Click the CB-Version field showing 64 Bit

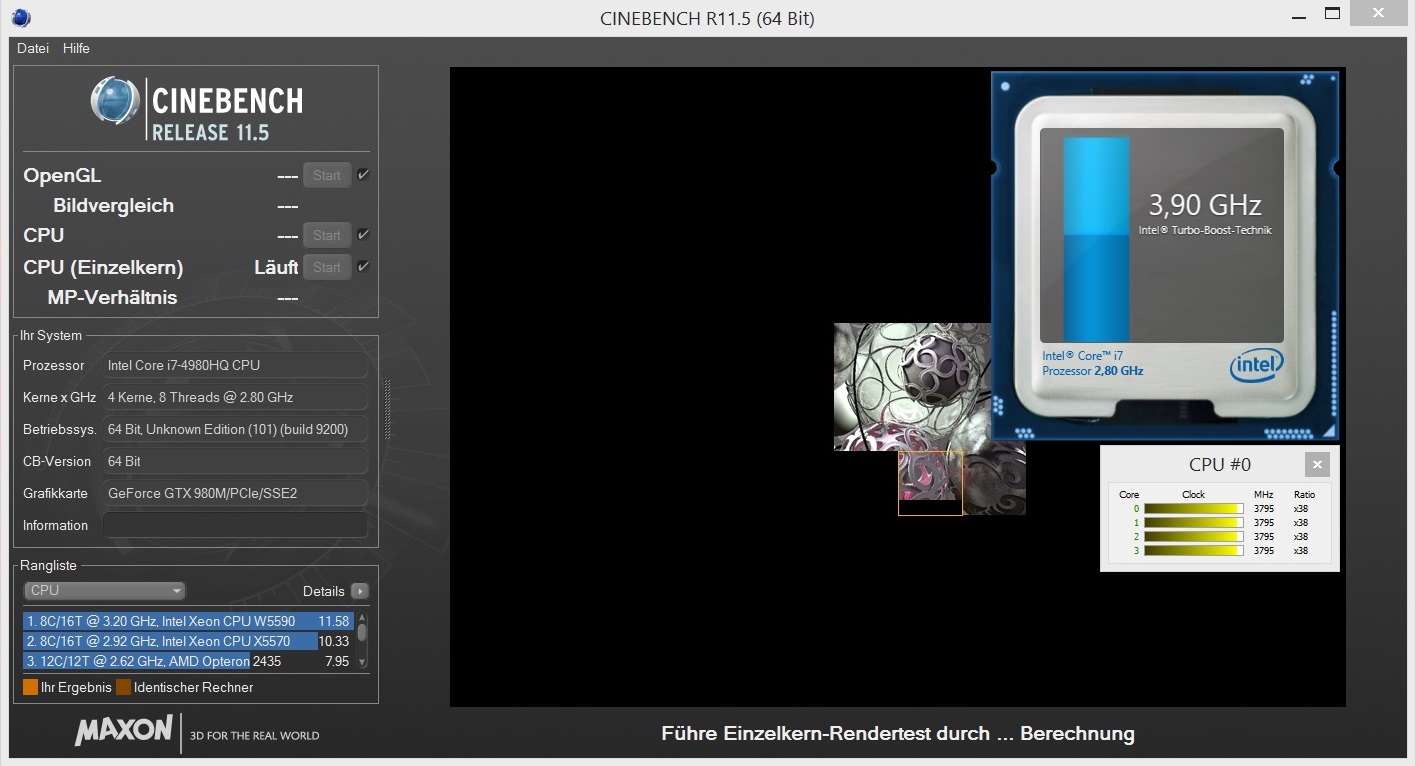235,461
